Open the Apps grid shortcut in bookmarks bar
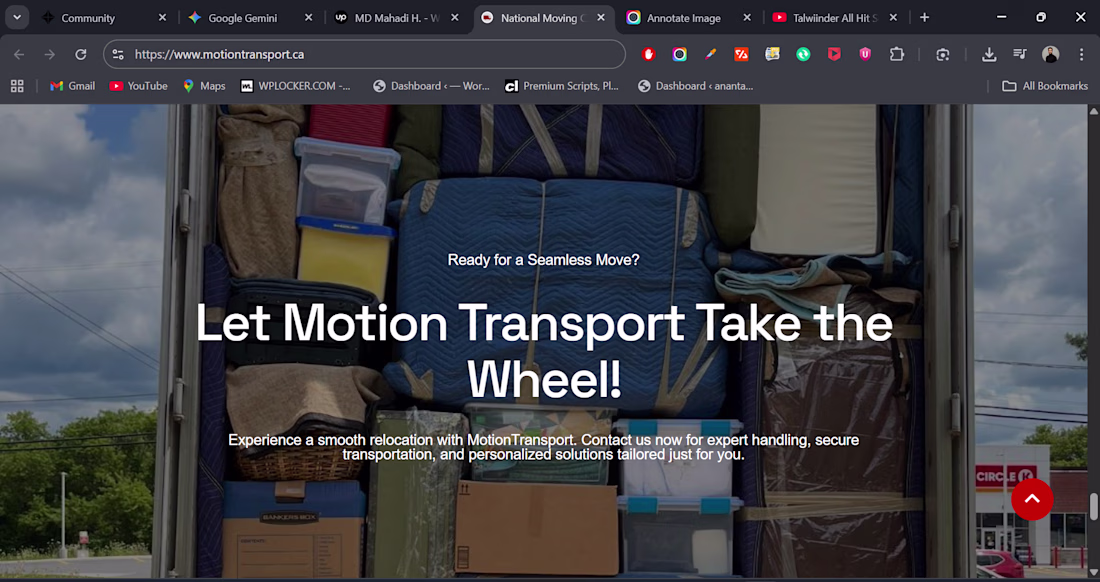This screenshot has width=1100, height=582. 18,86
